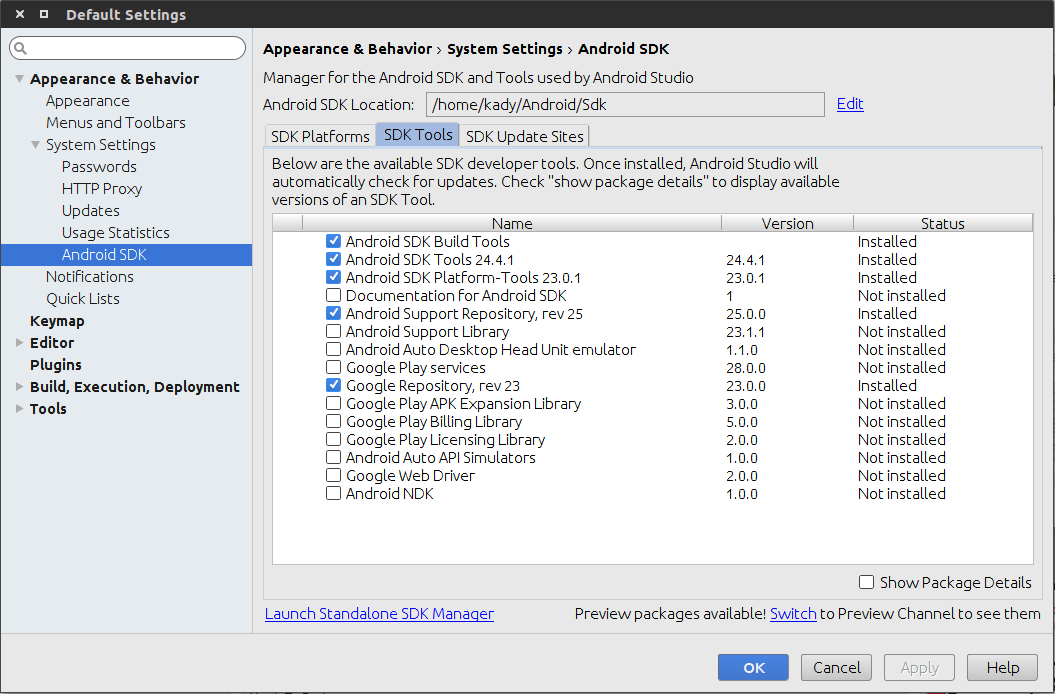Sort table by Version column header
1055x694 pixels.
pos(787,223)
